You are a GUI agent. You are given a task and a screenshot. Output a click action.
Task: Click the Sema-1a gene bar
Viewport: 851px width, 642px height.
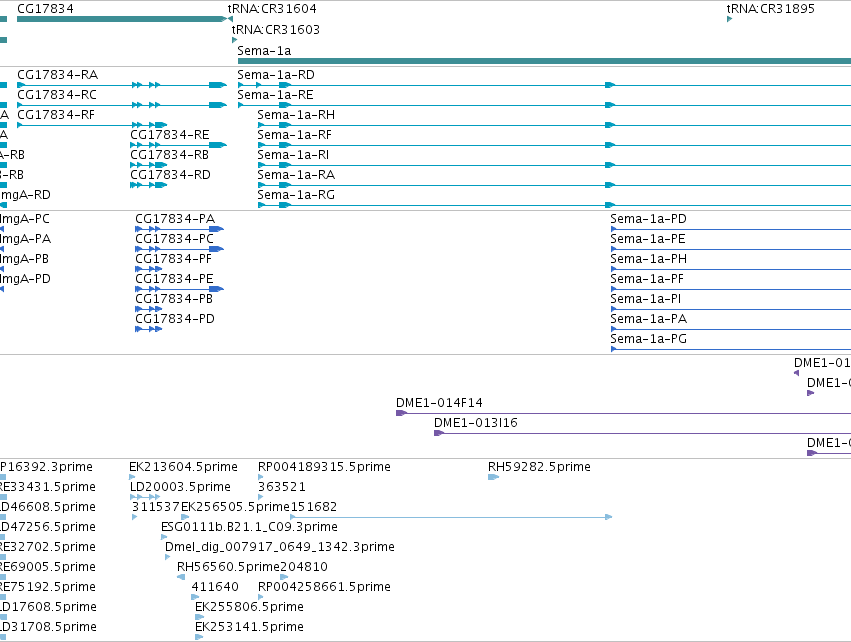(x=544, y=61)
